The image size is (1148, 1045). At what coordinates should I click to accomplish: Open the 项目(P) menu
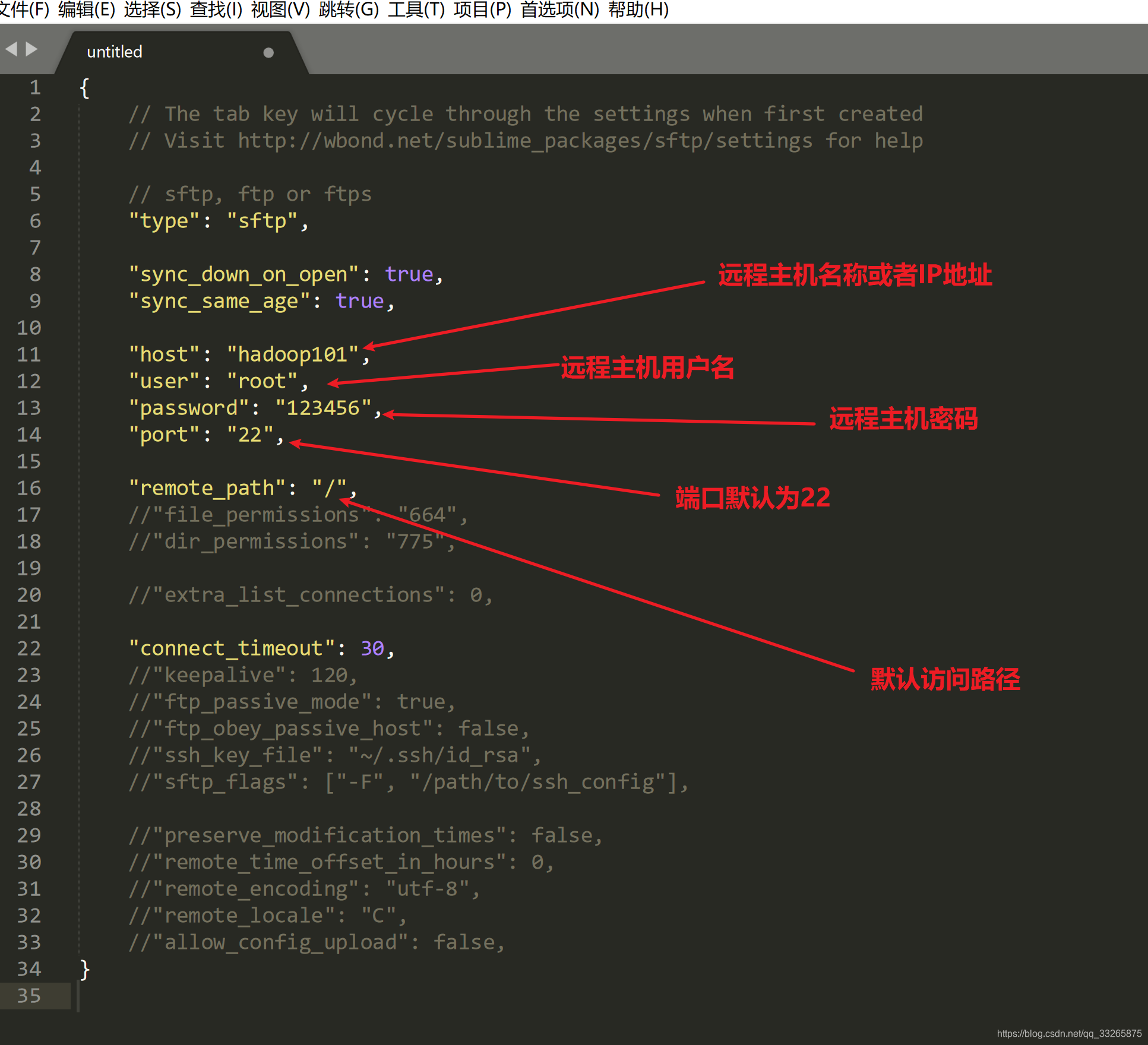pos(483,9)
